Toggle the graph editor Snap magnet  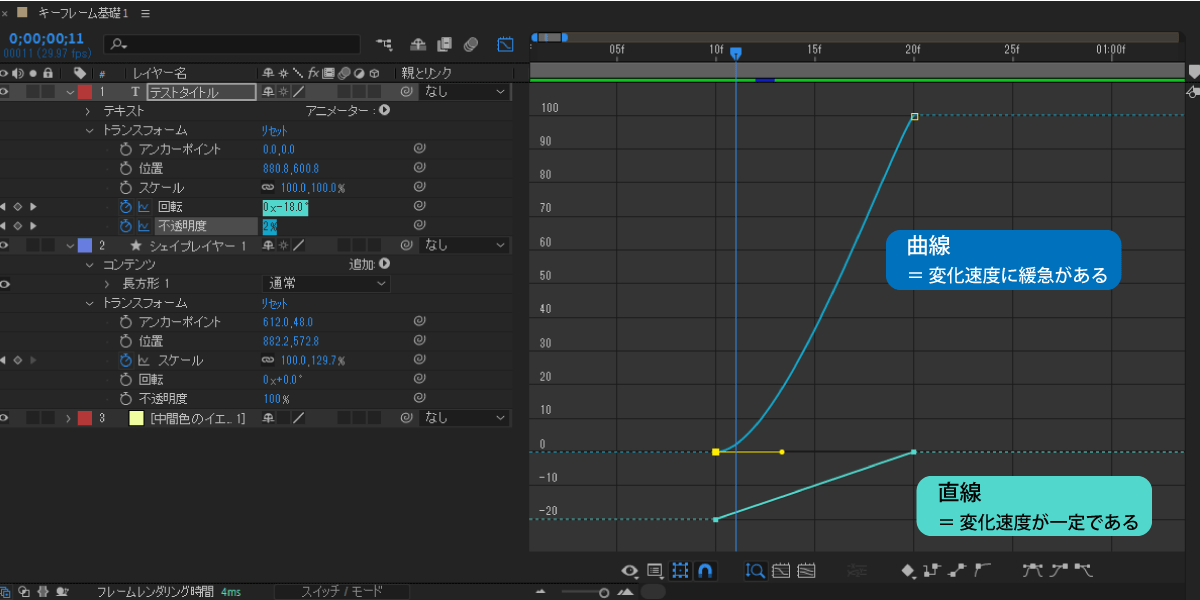pos(706,571)
